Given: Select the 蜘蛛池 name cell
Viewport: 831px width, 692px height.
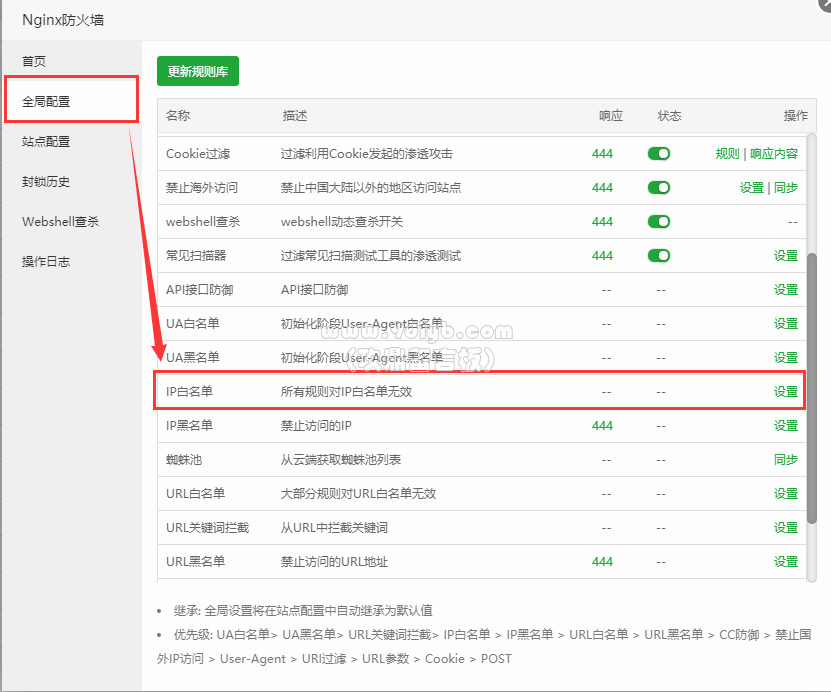Looking at the screenshot, I should 184,459.
